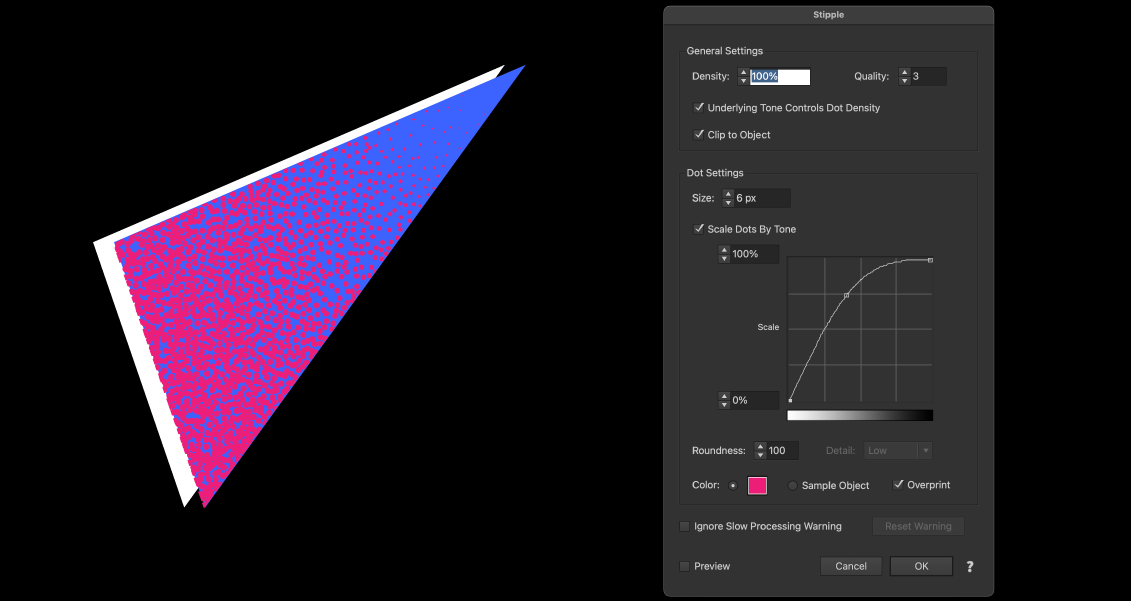
Task: Toggle Scale Dots By Tone checkbox
Action: tap(699, 229)
